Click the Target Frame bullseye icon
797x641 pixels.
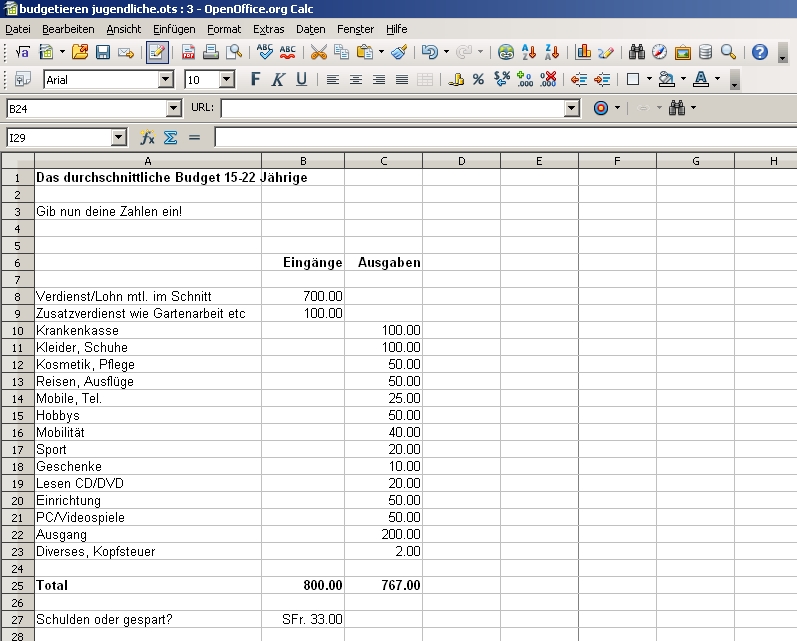point(601,108)
